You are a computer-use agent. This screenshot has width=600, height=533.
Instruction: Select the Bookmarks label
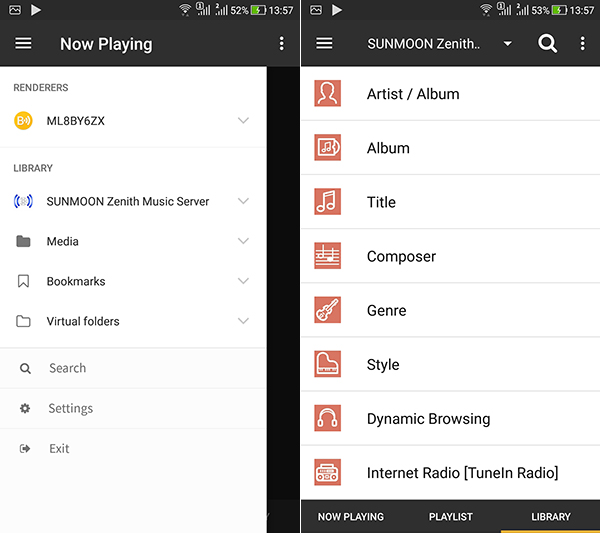click(x=76, y=281)
